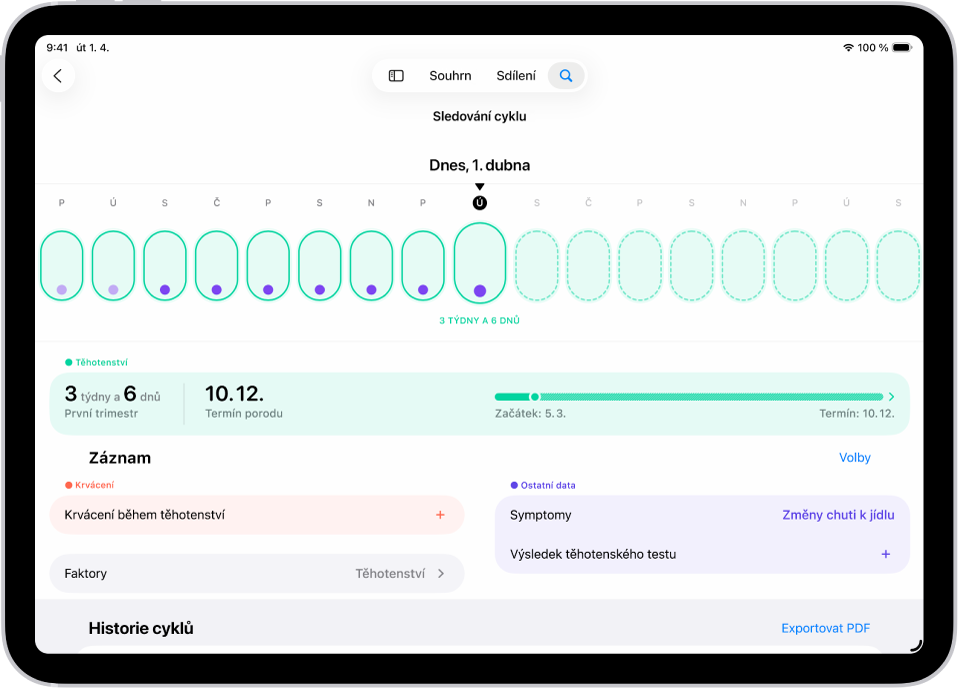
Task: Open search with the magnifier icon
Action: click(566, 76)
